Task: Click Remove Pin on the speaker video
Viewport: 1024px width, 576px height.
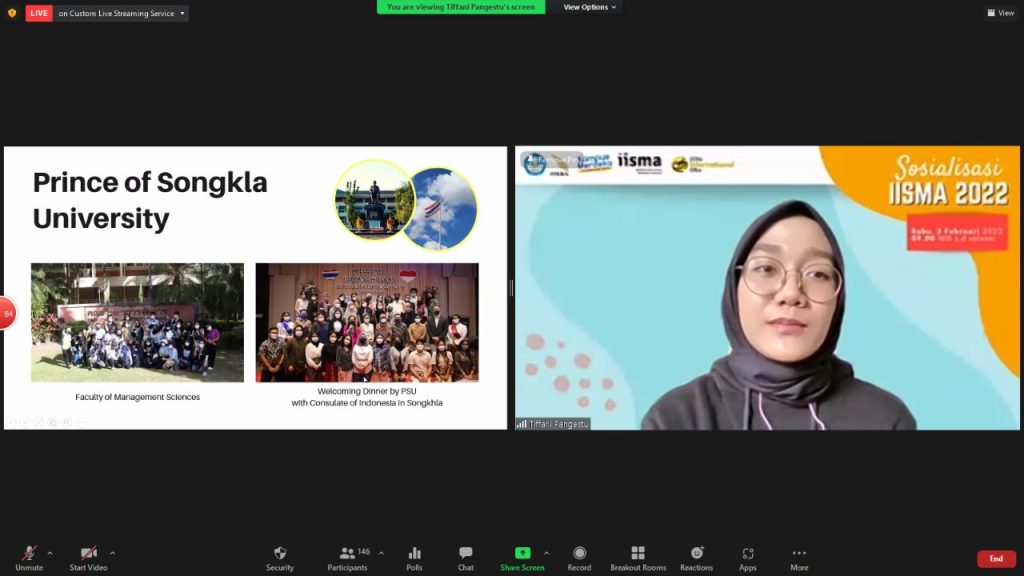Action: pyautogui.click(x=552, y=159)
